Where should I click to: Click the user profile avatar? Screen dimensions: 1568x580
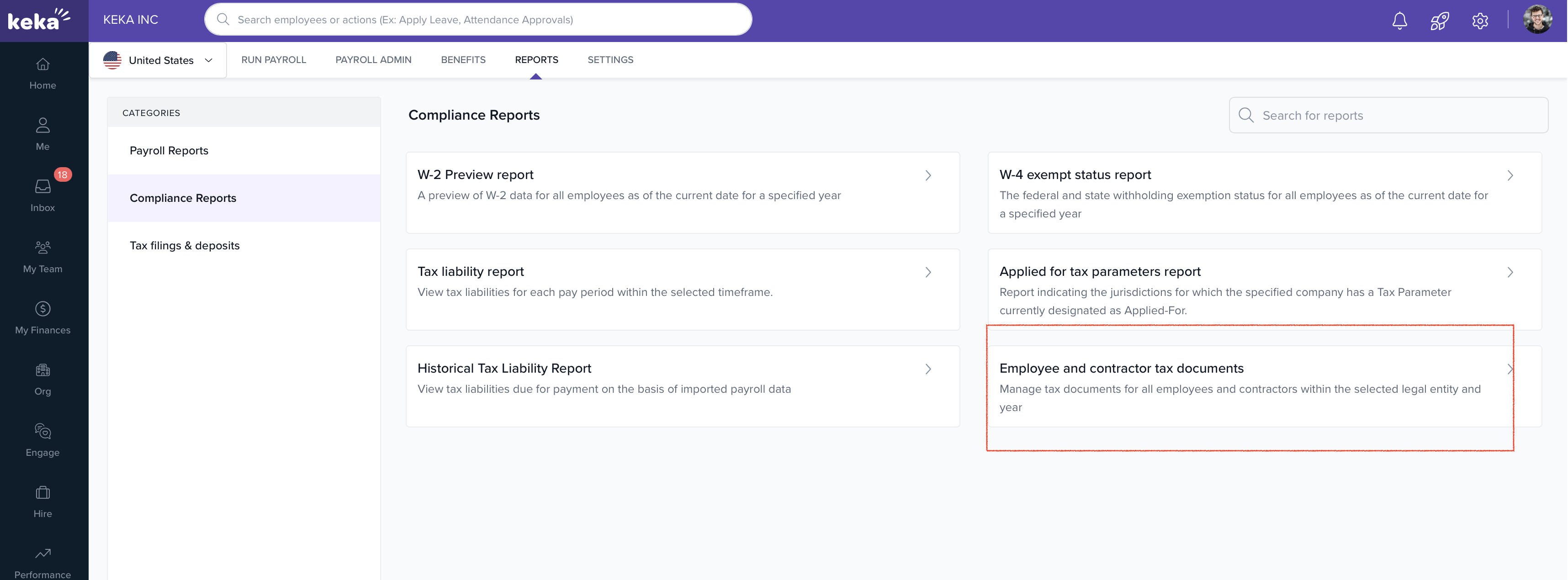(1537, 21)
